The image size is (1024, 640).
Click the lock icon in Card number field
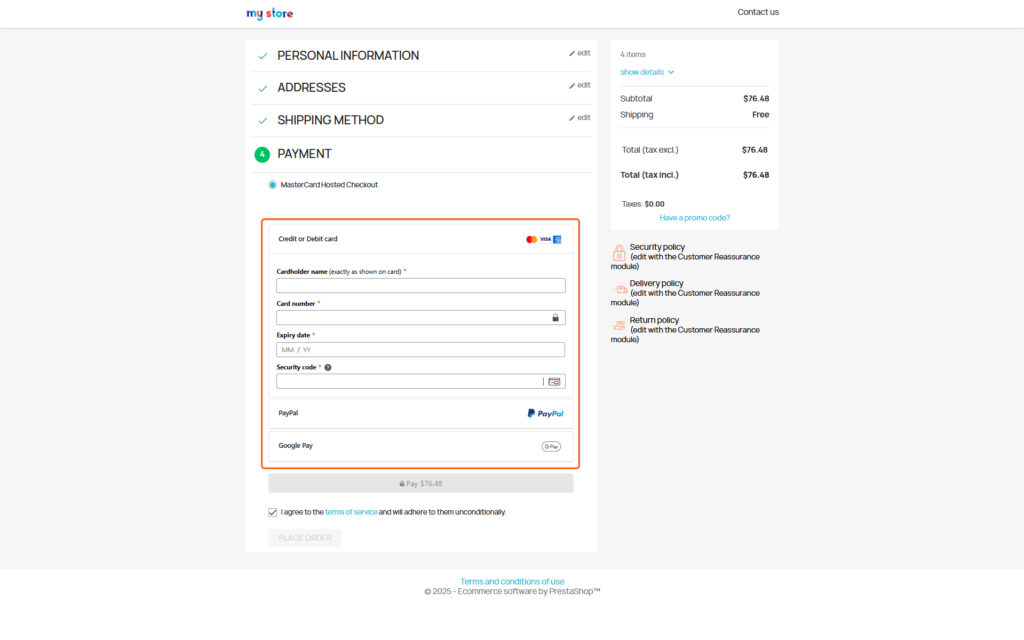tap(556, 316)
